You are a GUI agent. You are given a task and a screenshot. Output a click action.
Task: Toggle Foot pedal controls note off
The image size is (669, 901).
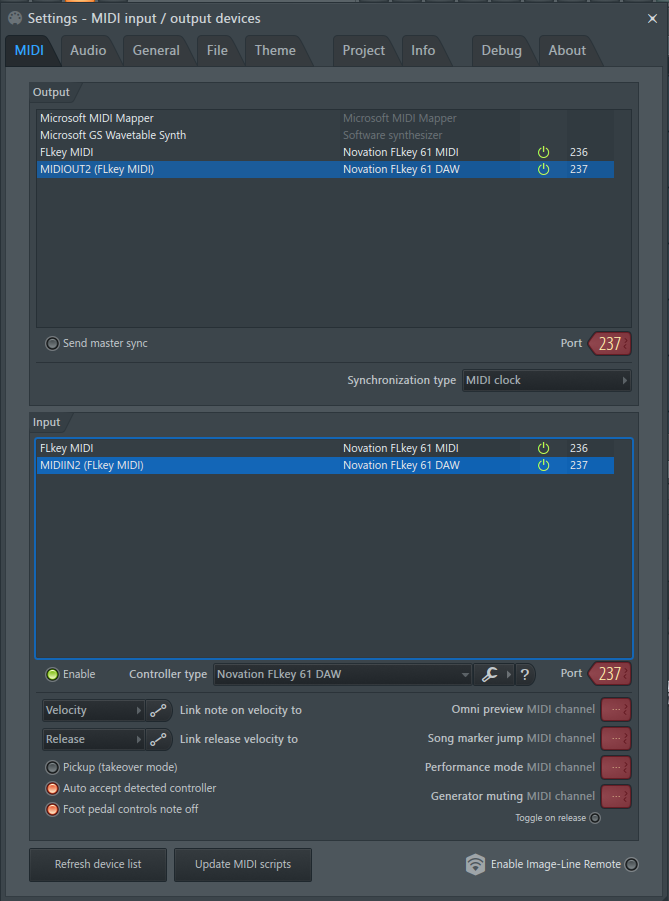pyautogui.click(x=52, y=809)
